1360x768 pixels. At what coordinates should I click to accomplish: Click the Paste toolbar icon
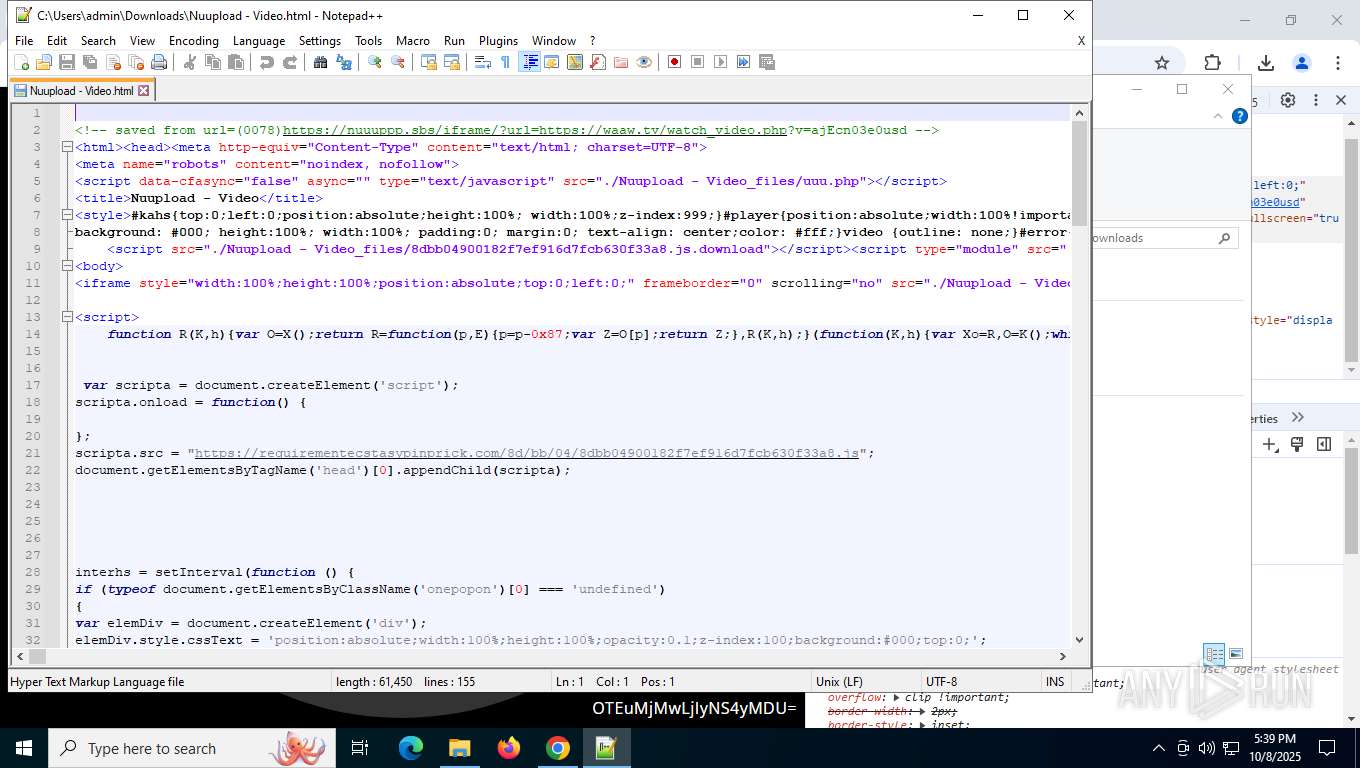236,62
